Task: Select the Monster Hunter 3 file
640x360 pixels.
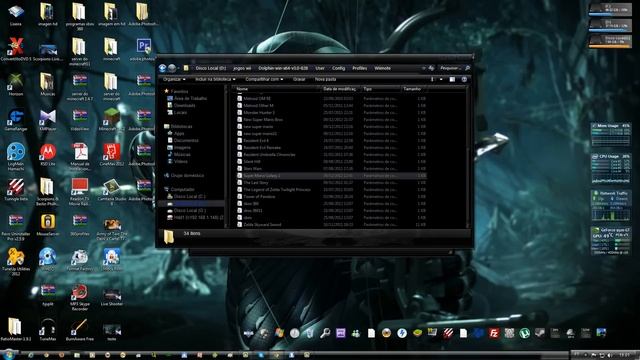Action: (x=259, y=112)
